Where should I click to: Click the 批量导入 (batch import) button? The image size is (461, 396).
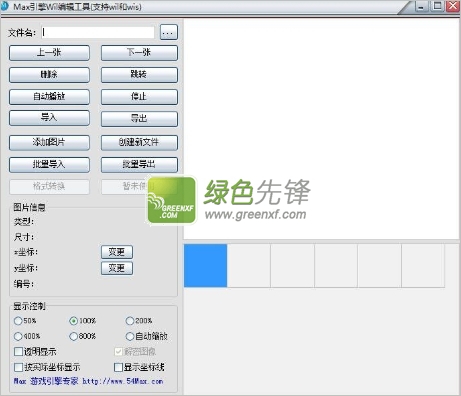point(49,165)
